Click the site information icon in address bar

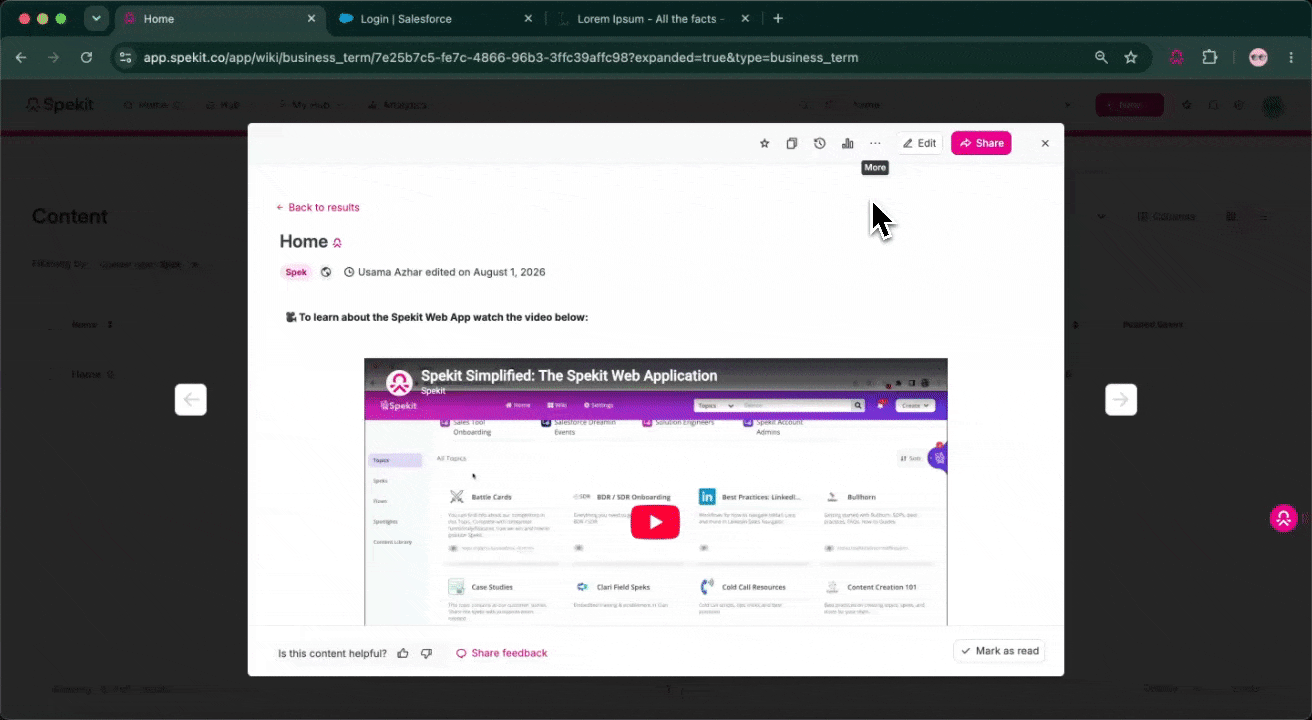[x=125, y=58]
